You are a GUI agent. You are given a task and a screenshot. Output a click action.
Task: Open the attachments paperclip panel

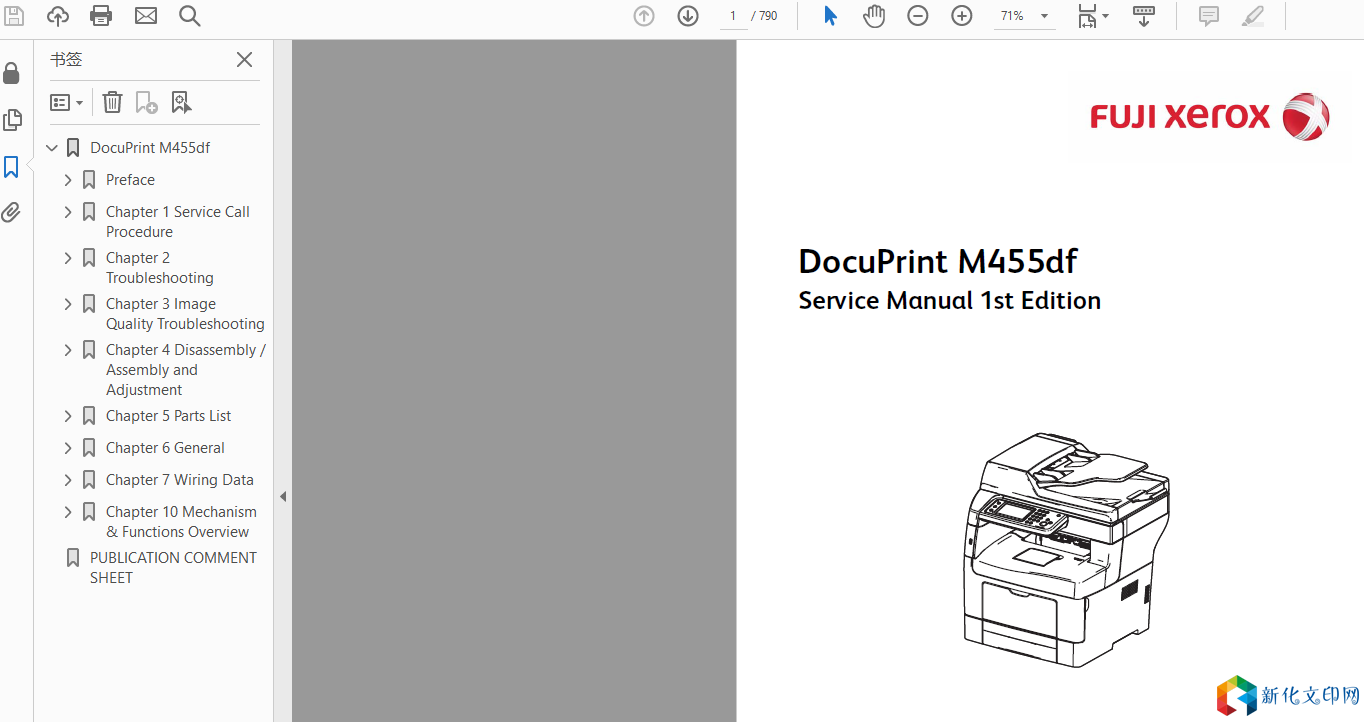(11, 212)
